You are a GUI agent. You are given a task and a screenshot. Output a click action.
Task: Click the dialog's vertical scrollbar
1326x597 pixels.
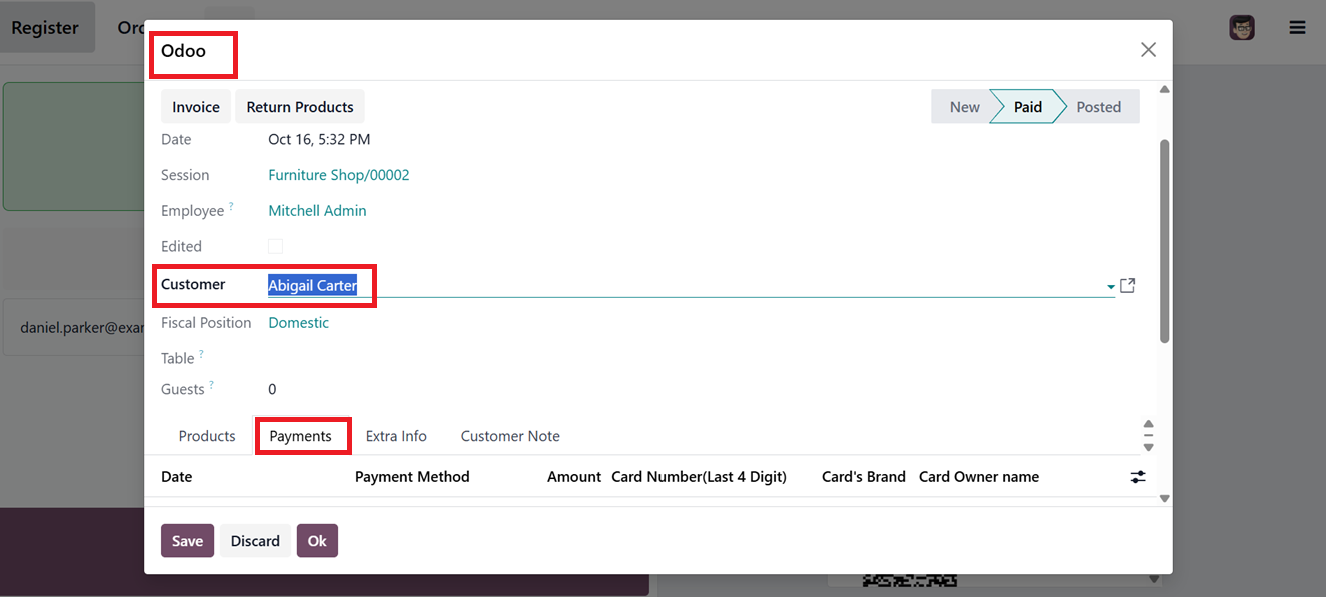pyautogui.click(x=1164, y=240)
